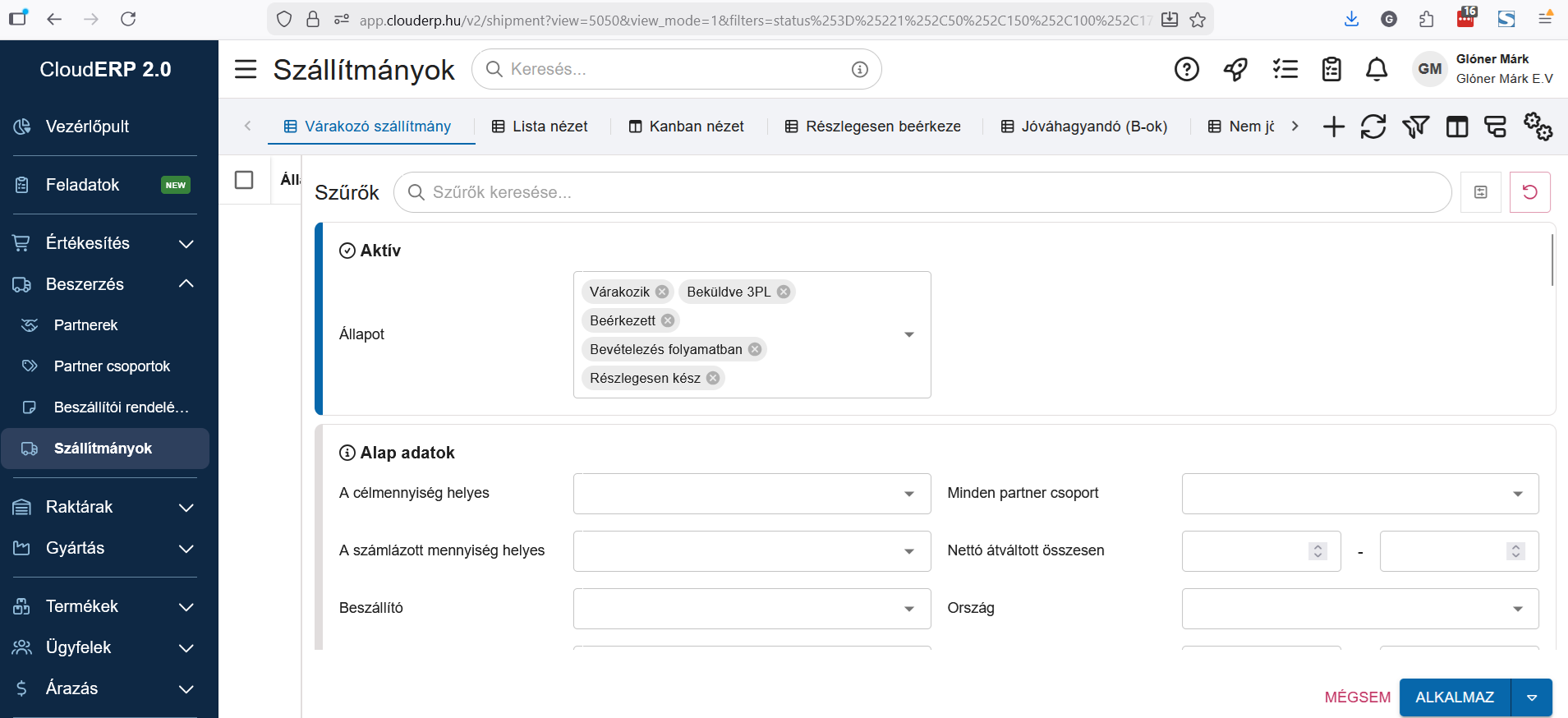1568x718 pixels.
Task: Switch to the Lista nézet tab
Action: click(x=540, y=127)
